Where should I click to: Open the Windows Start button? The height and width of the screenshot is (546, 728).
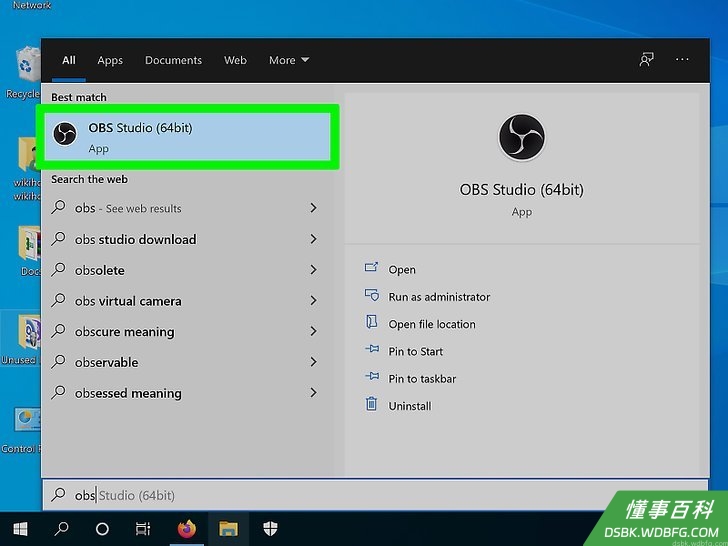pyautogui.click(x=20, y=529)
